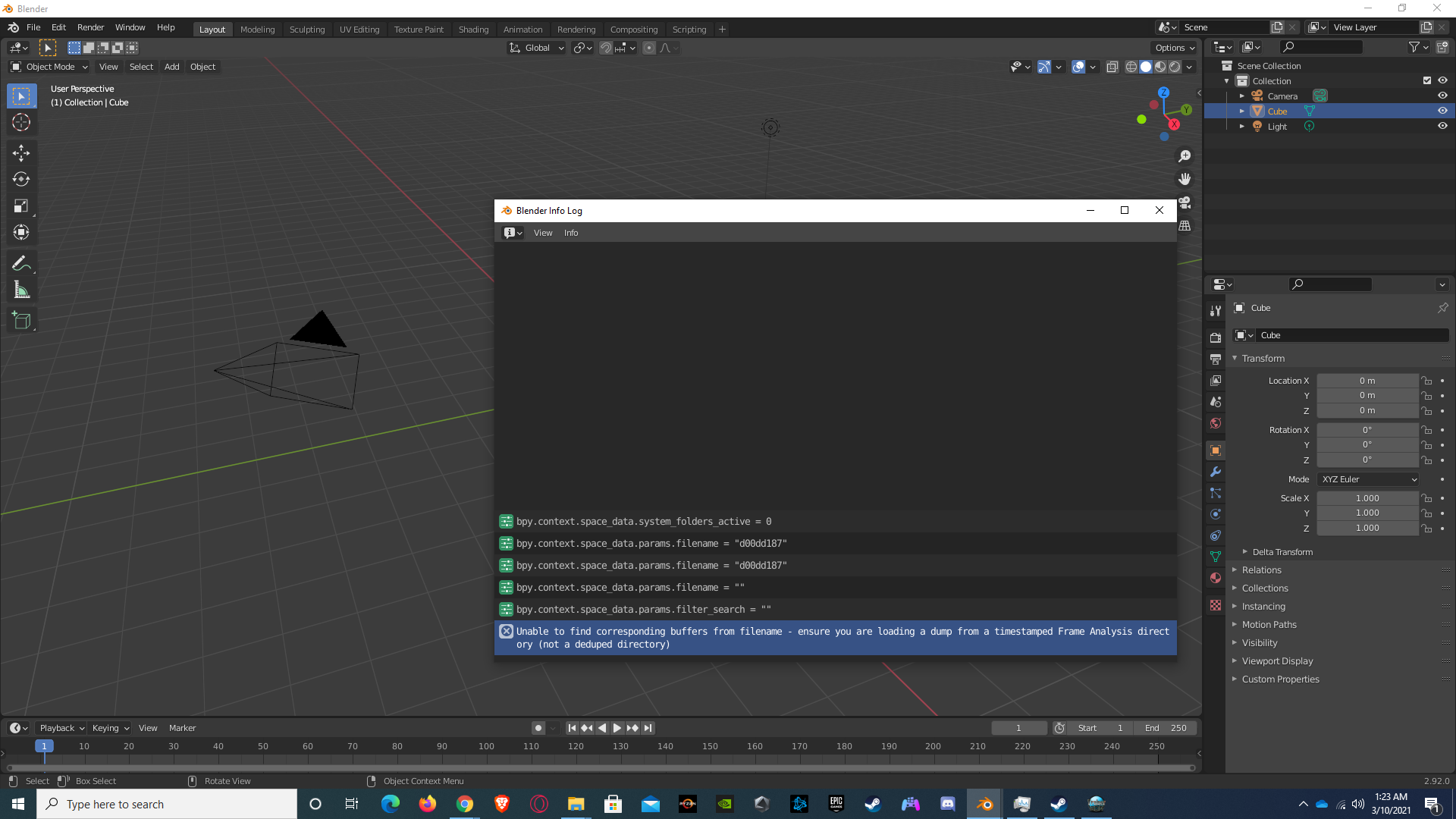This screenshot has width=1456, height=819.
Task: Activate the Scale tool
Action: click(x=21, y=206)
